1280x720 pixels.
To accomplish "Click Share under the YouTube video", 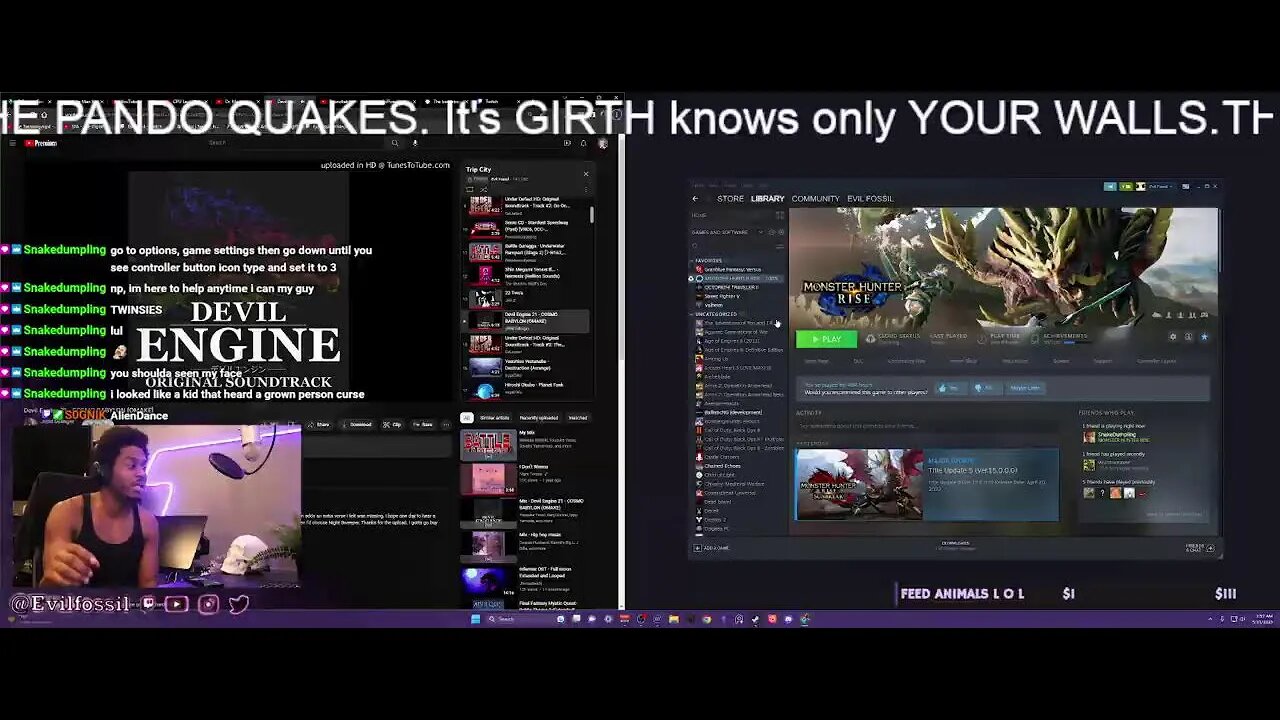I will point(319,424).
